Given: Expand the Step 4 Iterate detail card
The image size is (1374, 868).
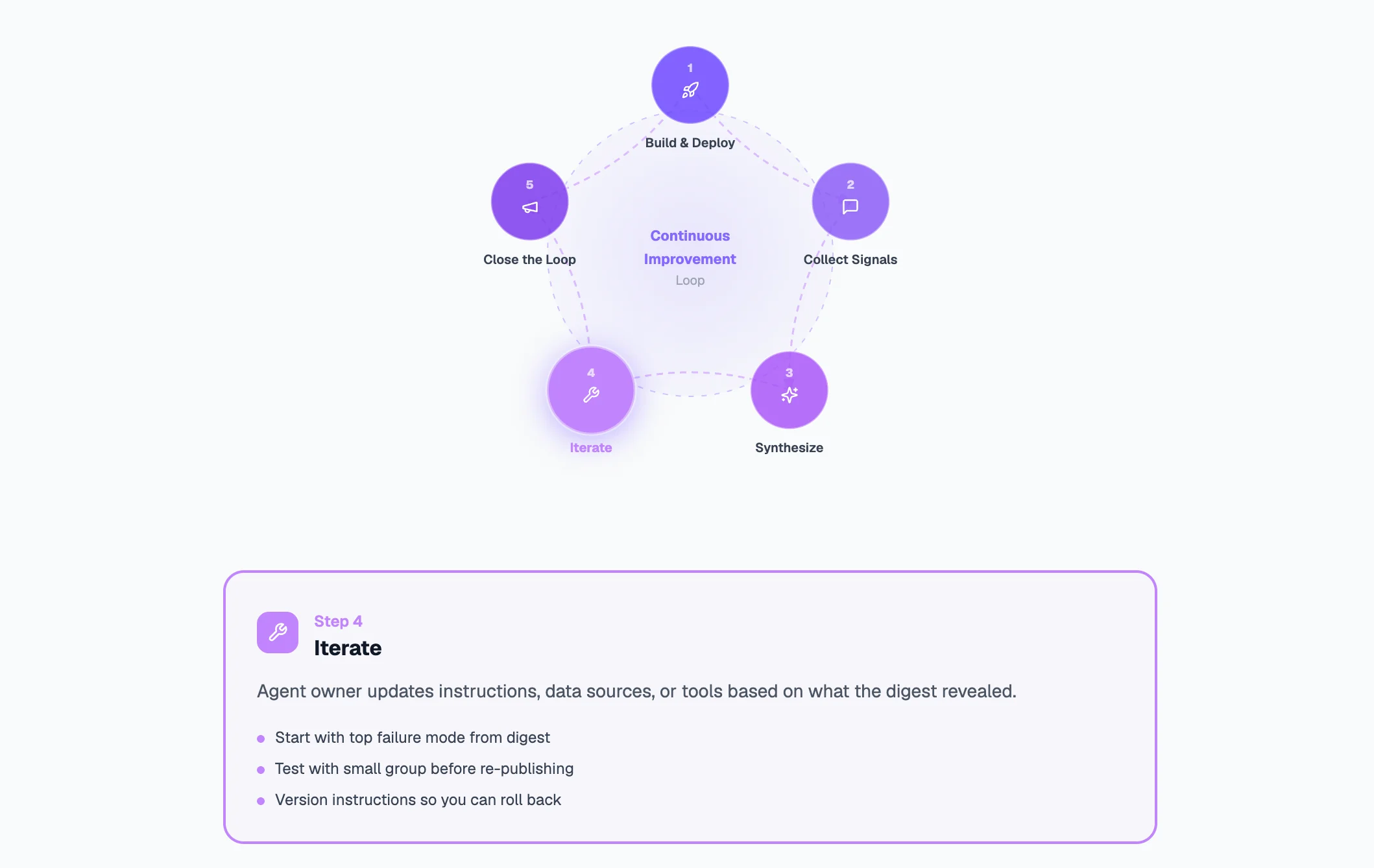Looking at the screenshot, I should [x=690, y=707].
